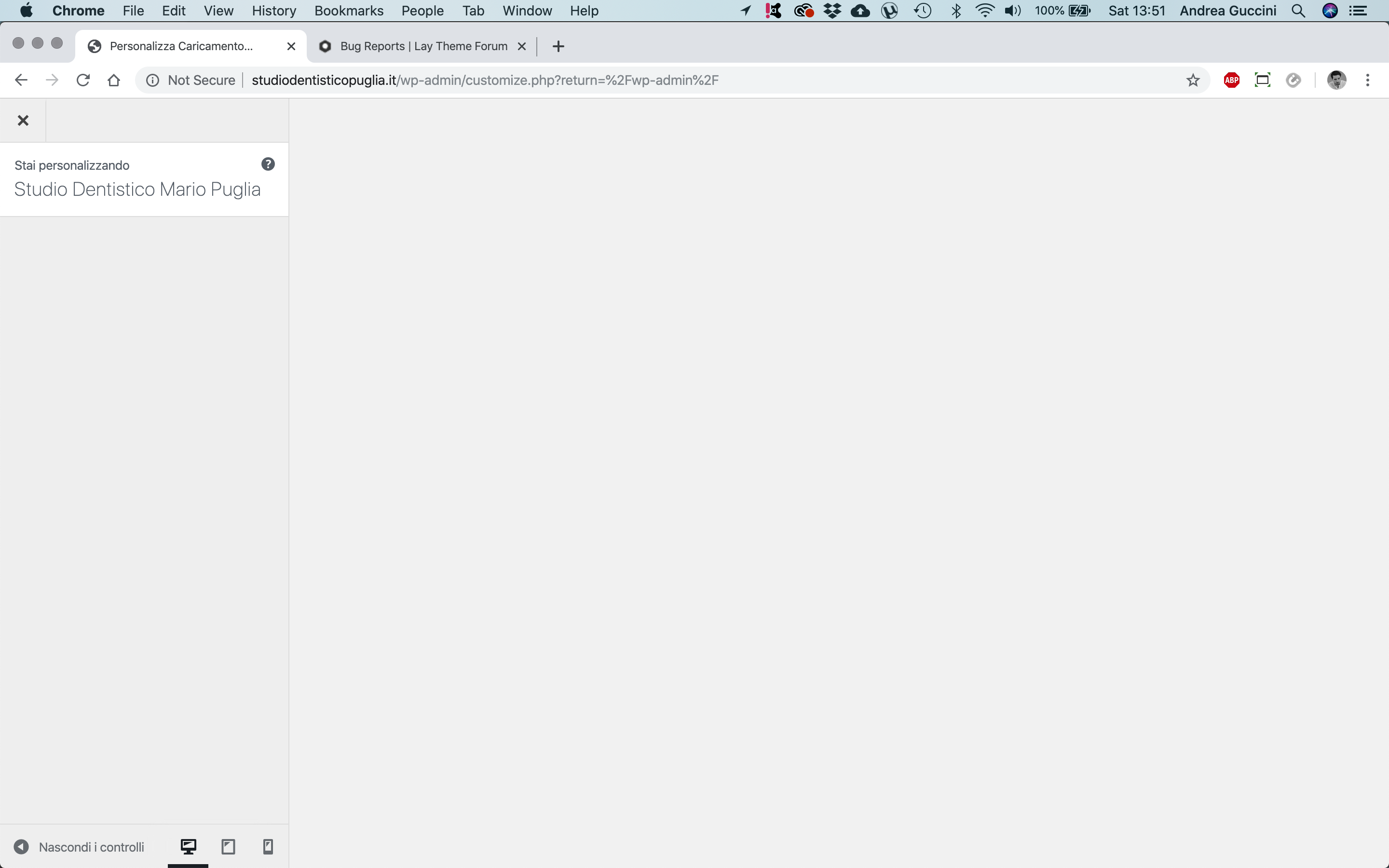Click the Adblock Plus extension icon
The image size is (1389, 868).
point(1231,81)
